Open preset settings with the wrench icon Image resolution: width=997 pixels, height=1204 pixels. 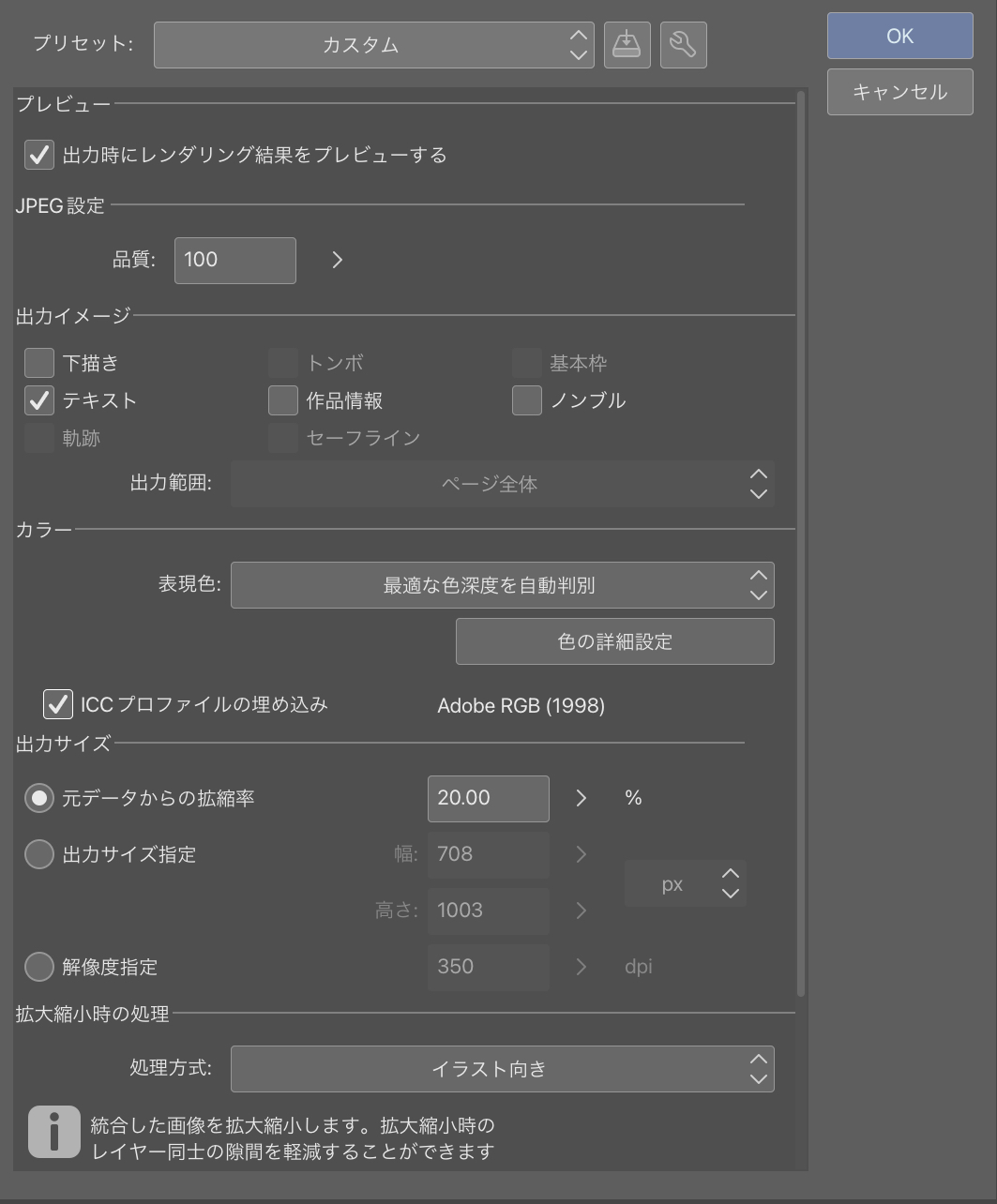pos(683,44)
